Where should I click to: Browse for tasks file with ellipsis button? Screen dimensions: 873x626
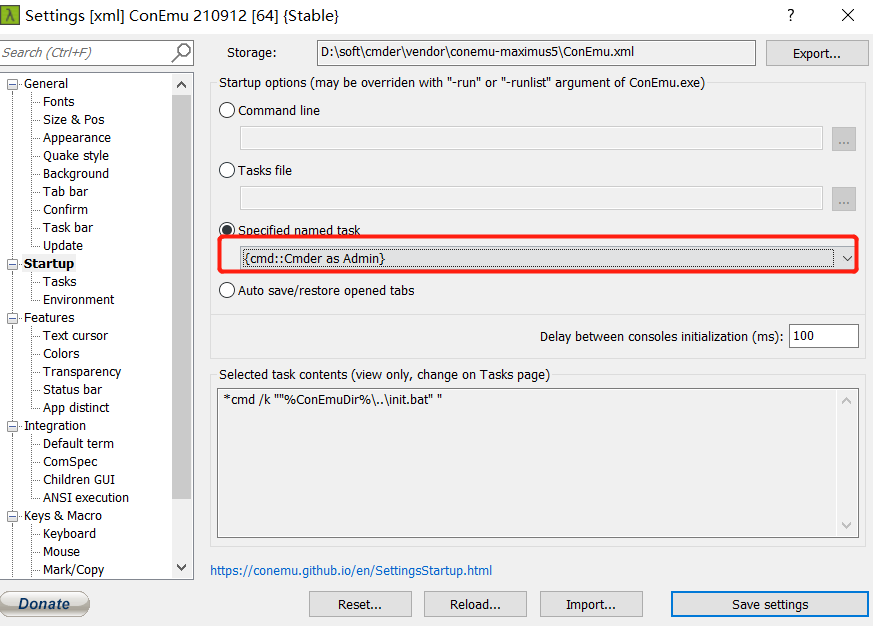843,199
